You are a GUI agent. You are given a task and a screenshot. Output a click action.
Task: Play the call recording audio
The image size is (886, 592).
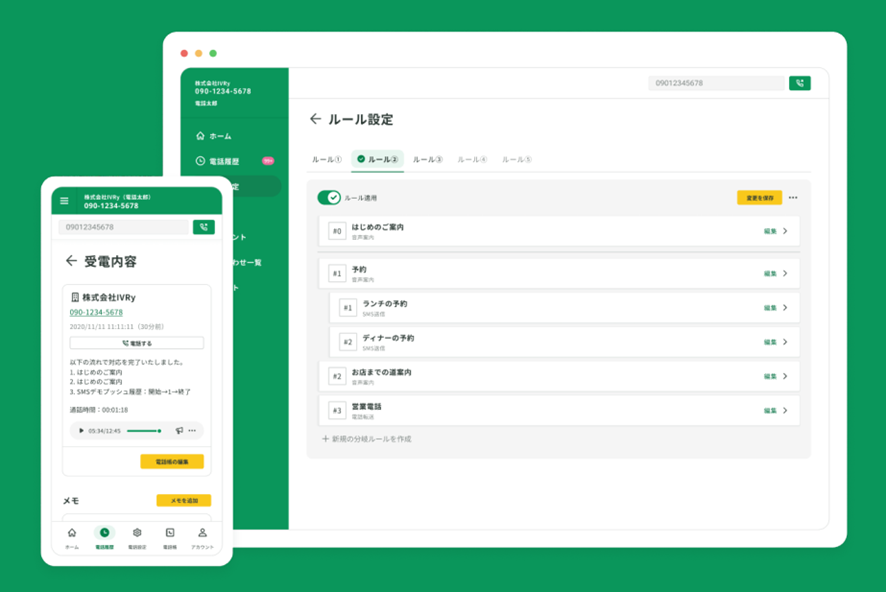tap(81, 431)
